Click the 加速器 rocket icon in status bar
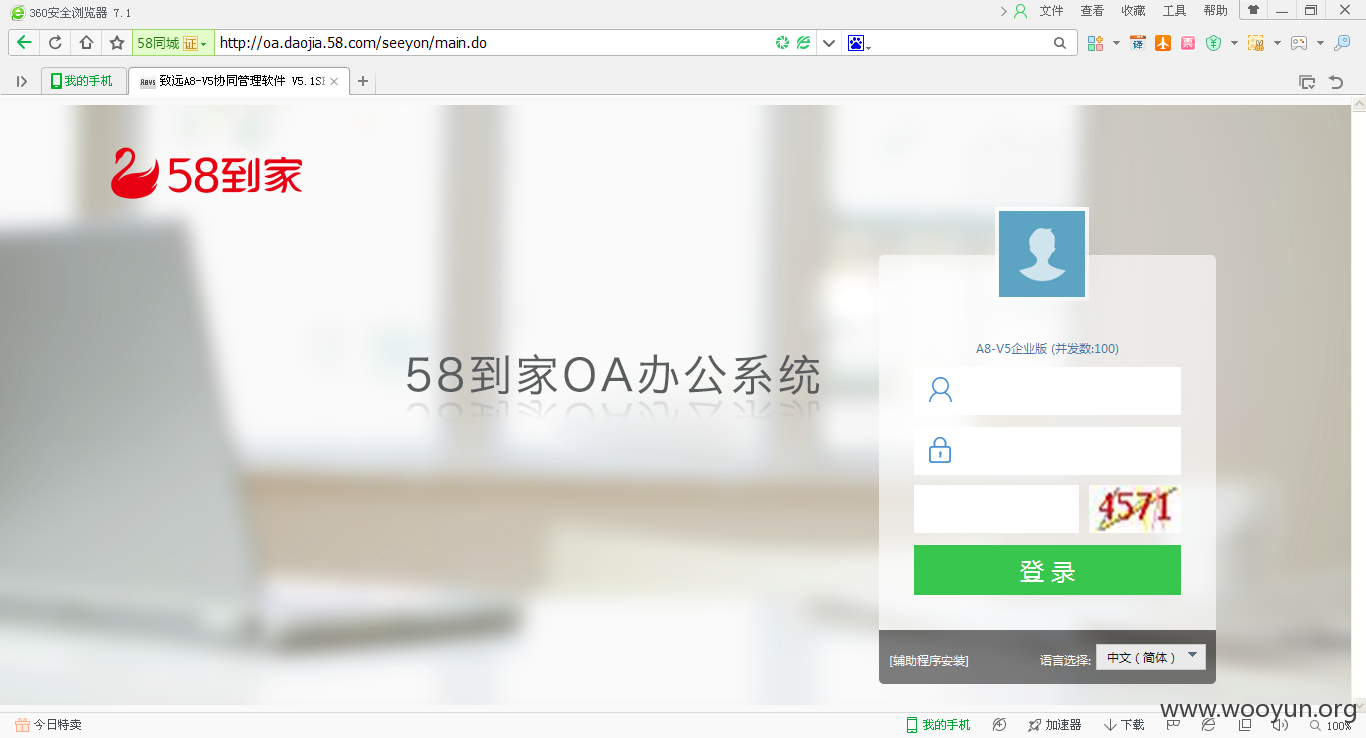 click(1054, 725)
